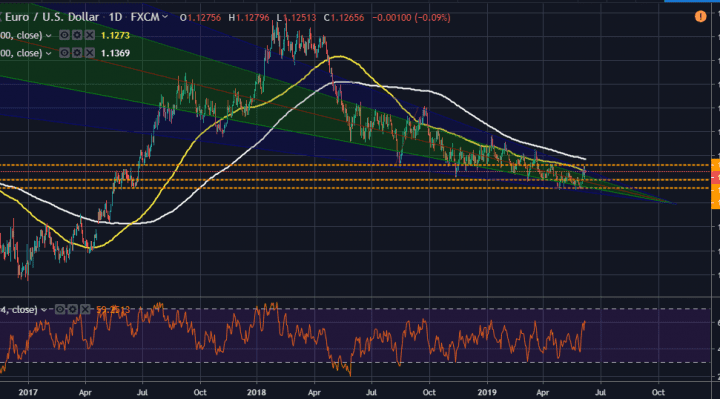Remove the white 1.1369 moving average indicator

[x=90, y=53]
